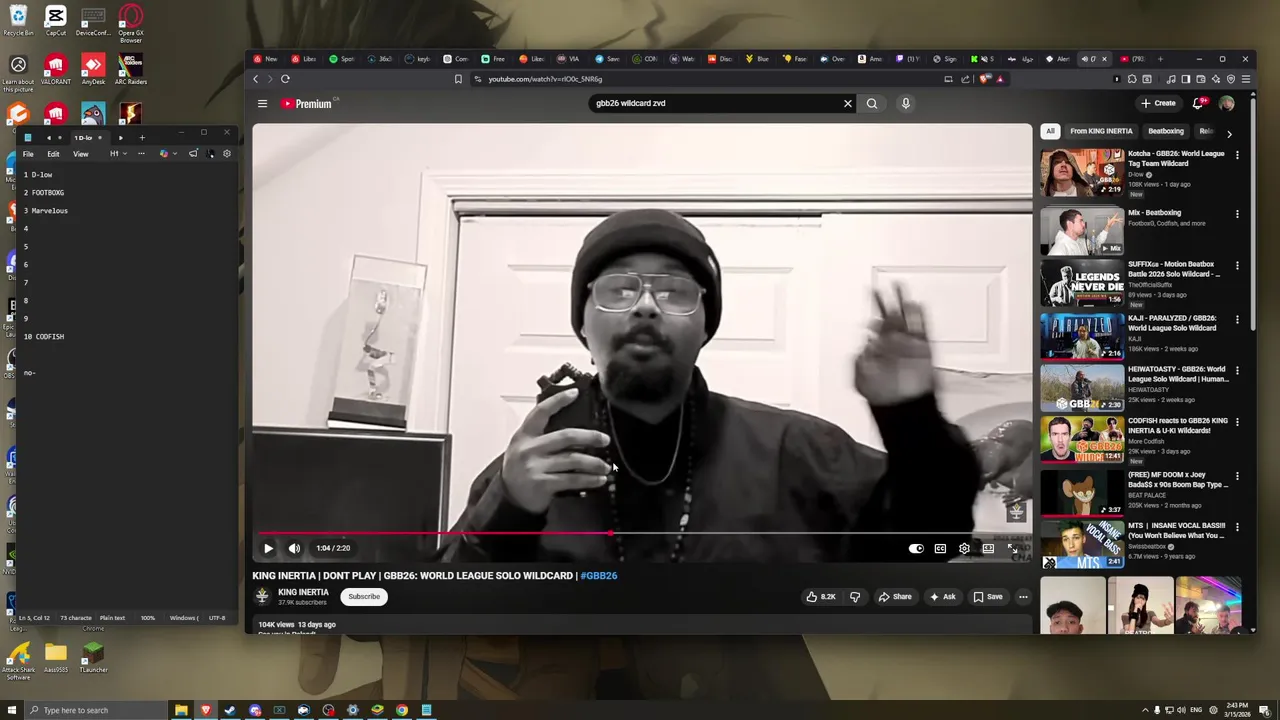
Task: Open File Explorer from taskbar
Action: (181, 710)
